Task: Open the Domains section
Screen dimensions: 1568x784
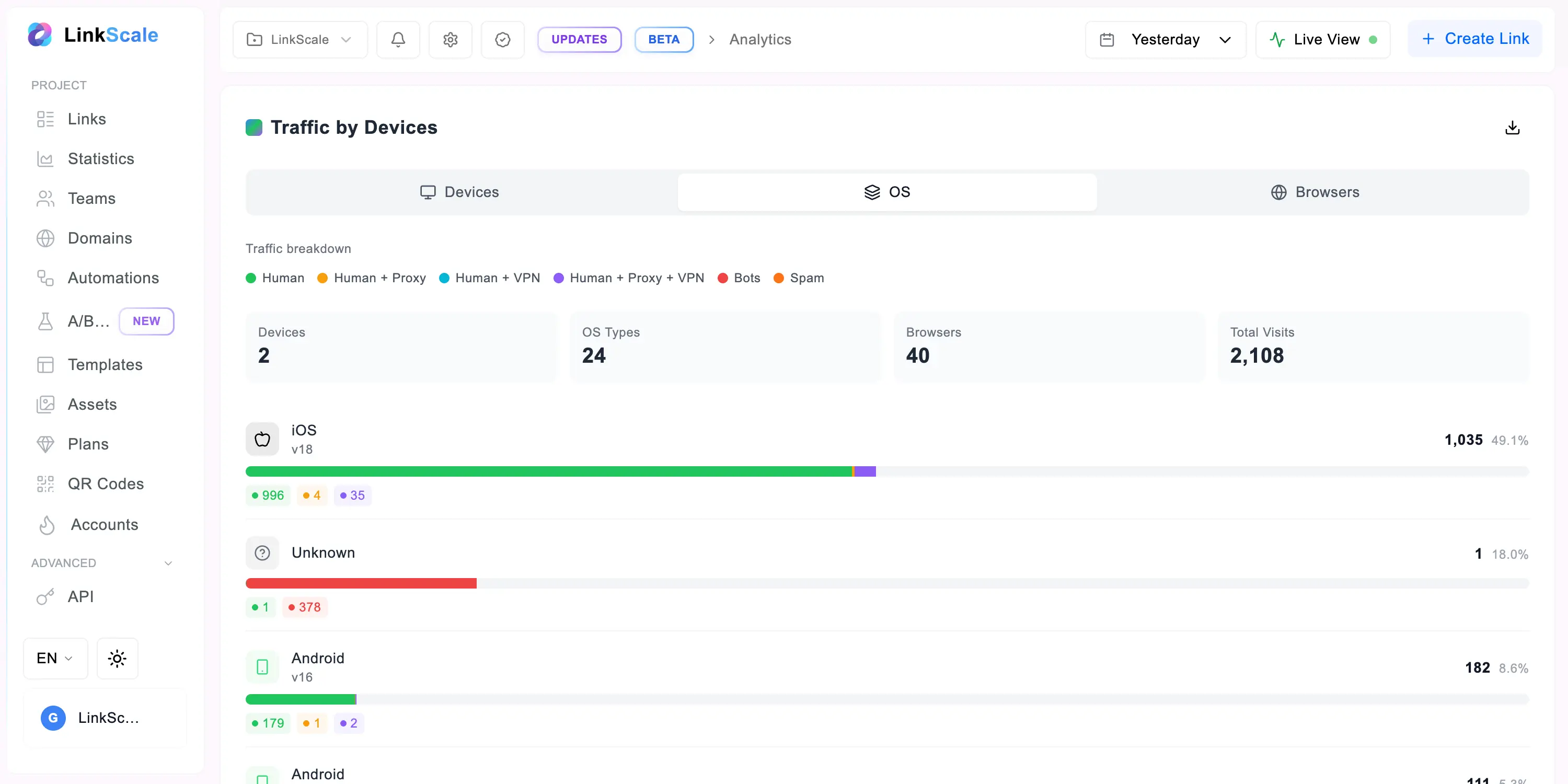Action: click(99, 237)
